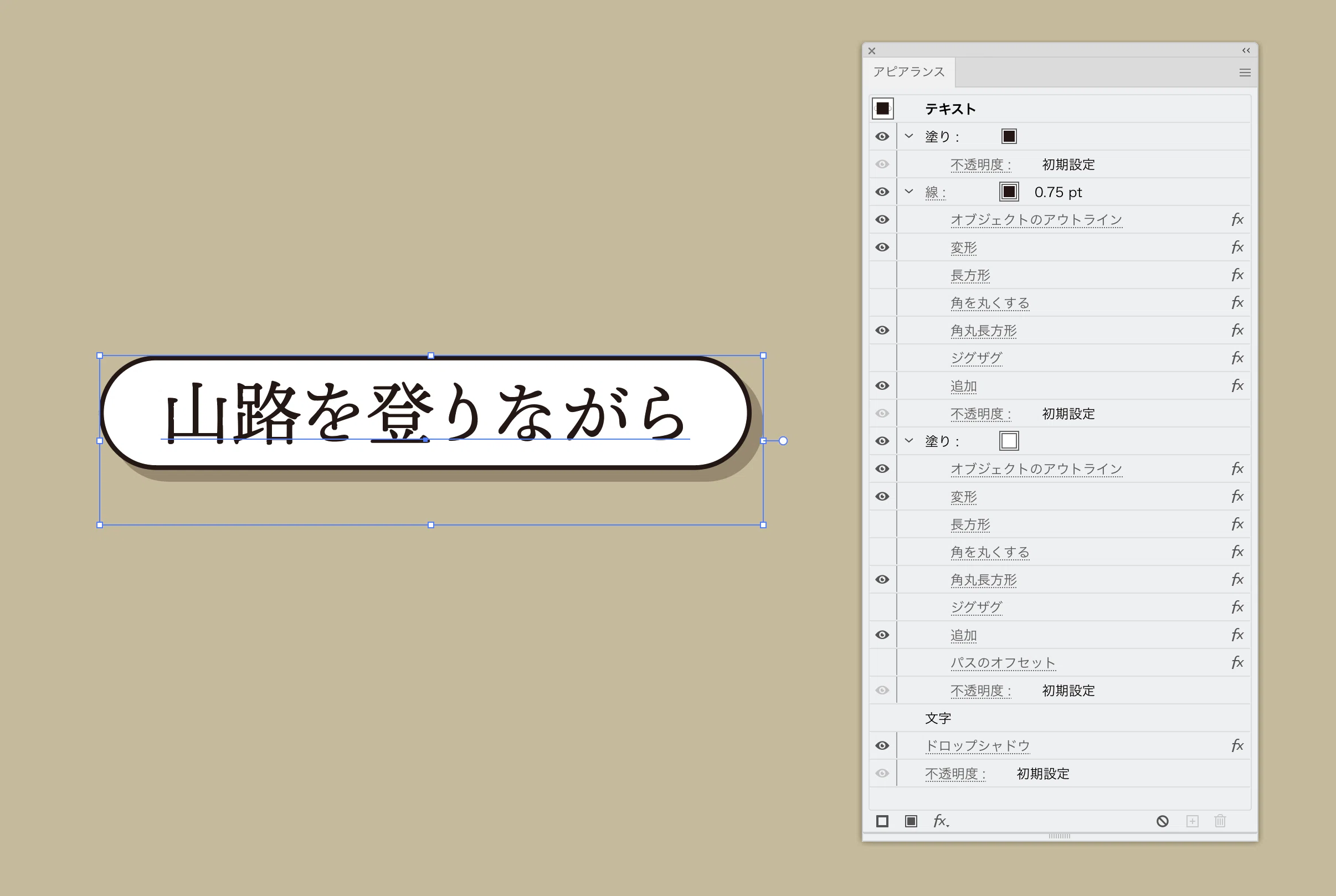1336x896 pixels.
Task: Hide オブジェクトのアウトライン effect under the white fill
Action: (882, 468)
